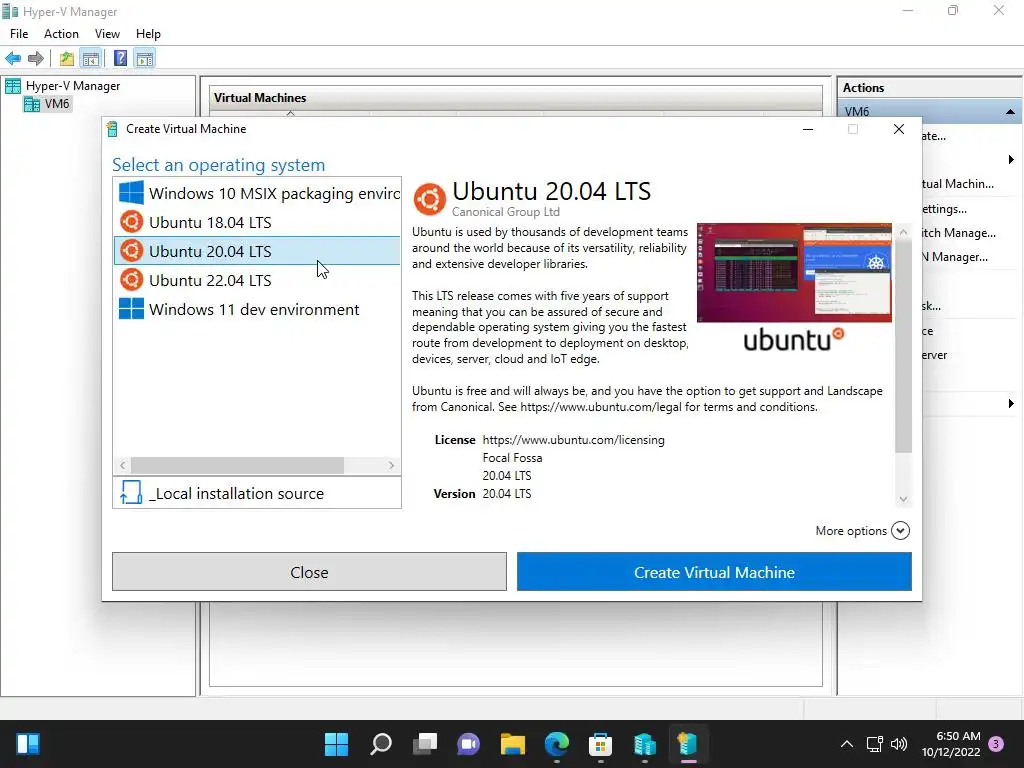Open Windows Start menu on taskbar
Viewport: 1024px width, 768px height.
(336, 744)
